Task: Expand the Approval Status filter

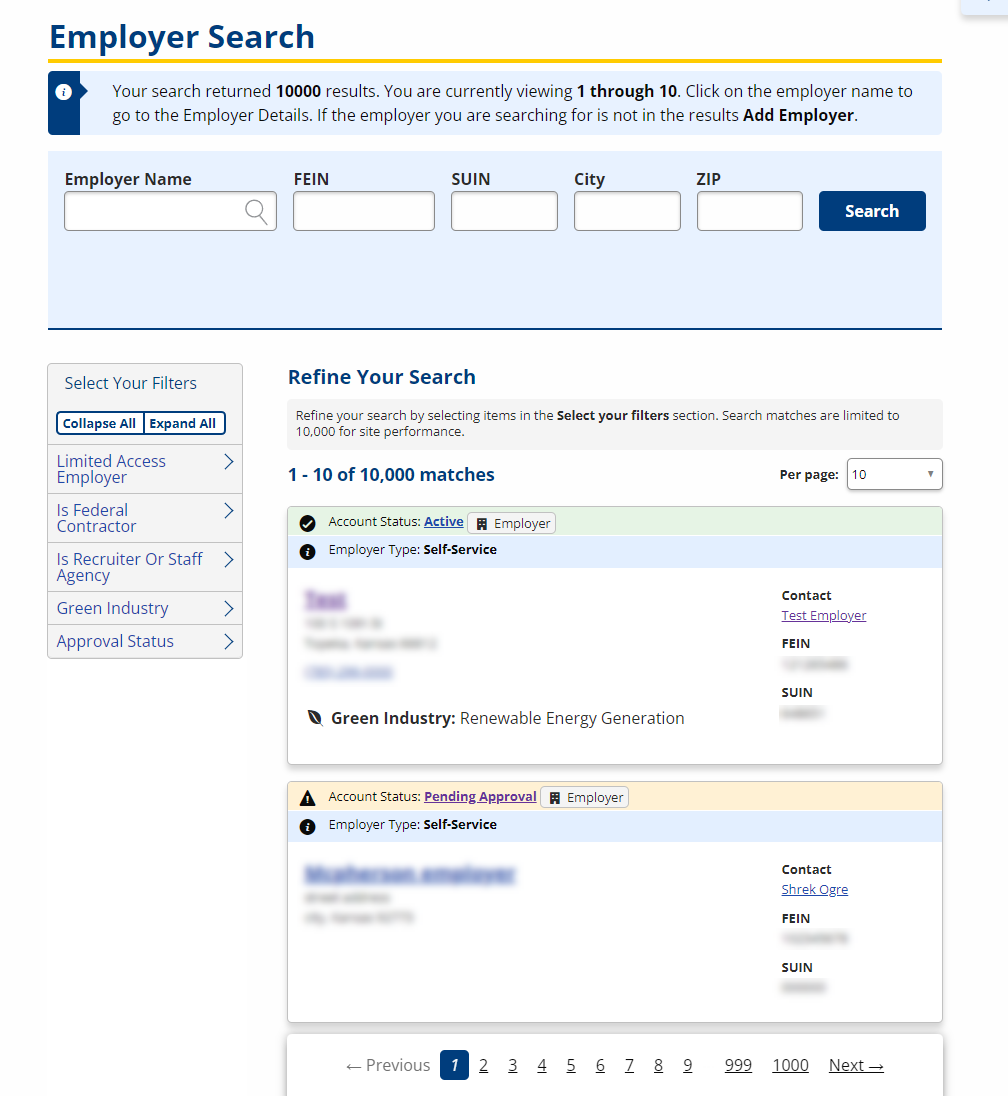Action: pyautogui.click(x=145, y=641)
